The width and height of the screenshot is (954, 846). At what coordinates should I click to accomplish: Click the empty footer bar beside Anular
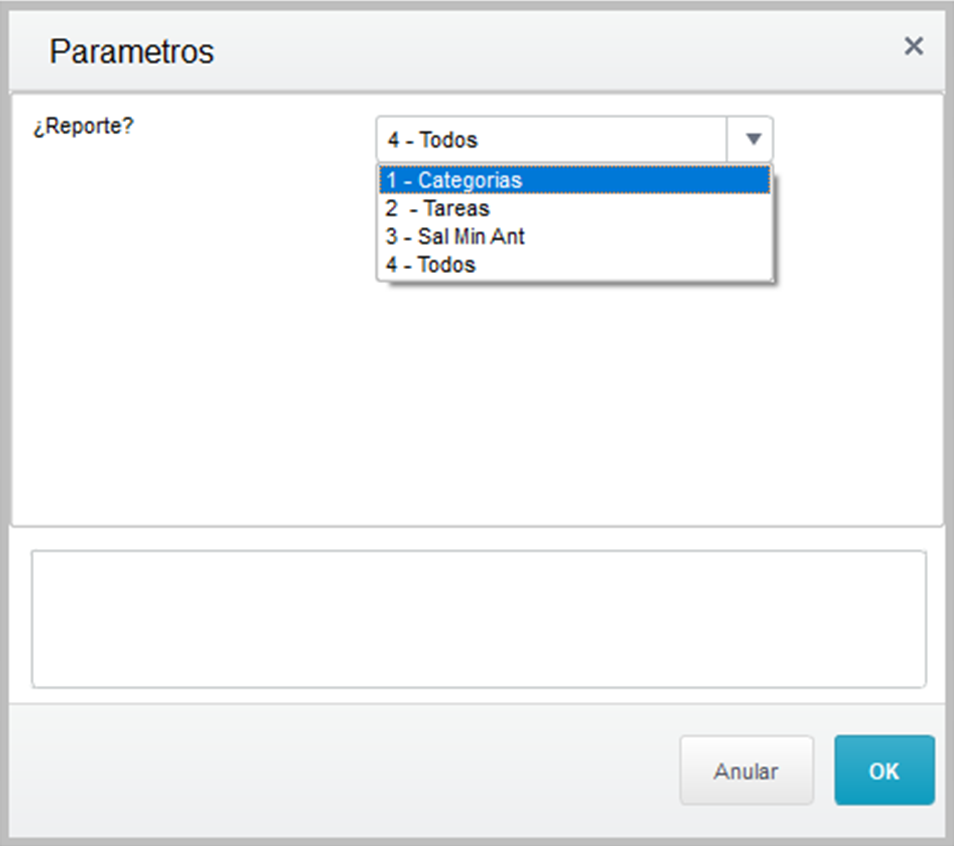[x=340, y=771]
